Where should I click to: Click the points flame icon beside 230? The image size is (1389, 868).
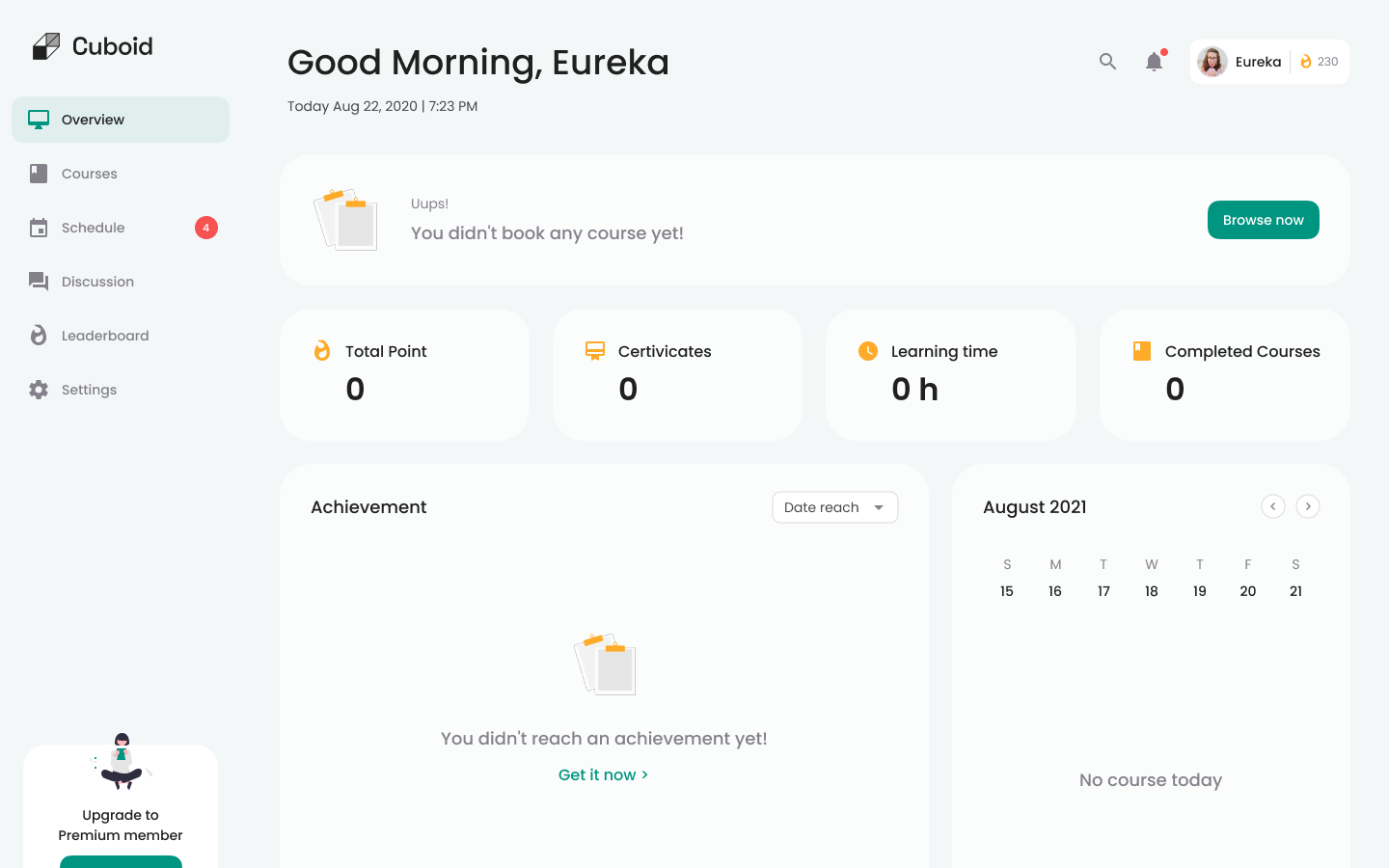tap(1306, 62)
